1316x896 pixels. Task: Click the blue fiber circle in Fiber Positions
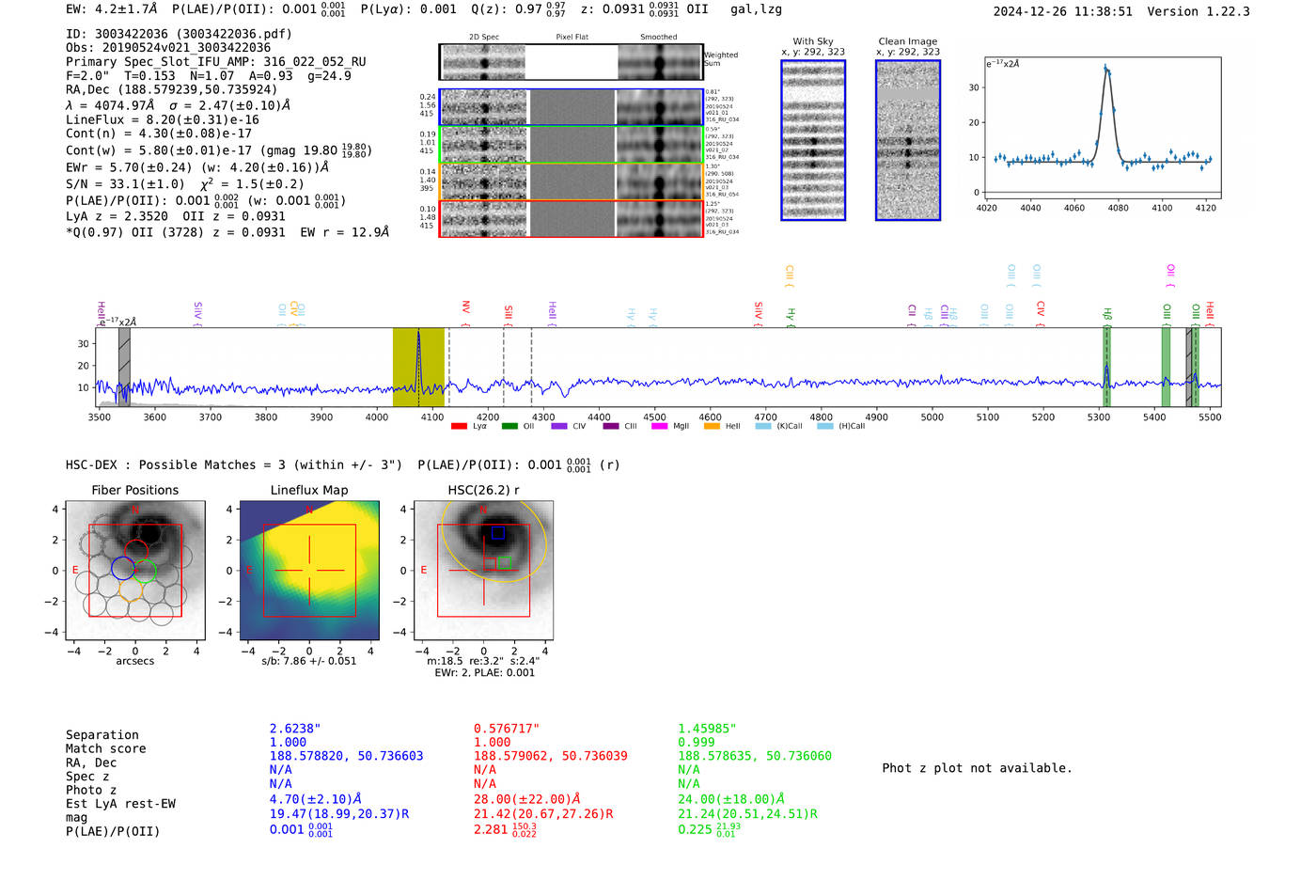coord(123,568)
